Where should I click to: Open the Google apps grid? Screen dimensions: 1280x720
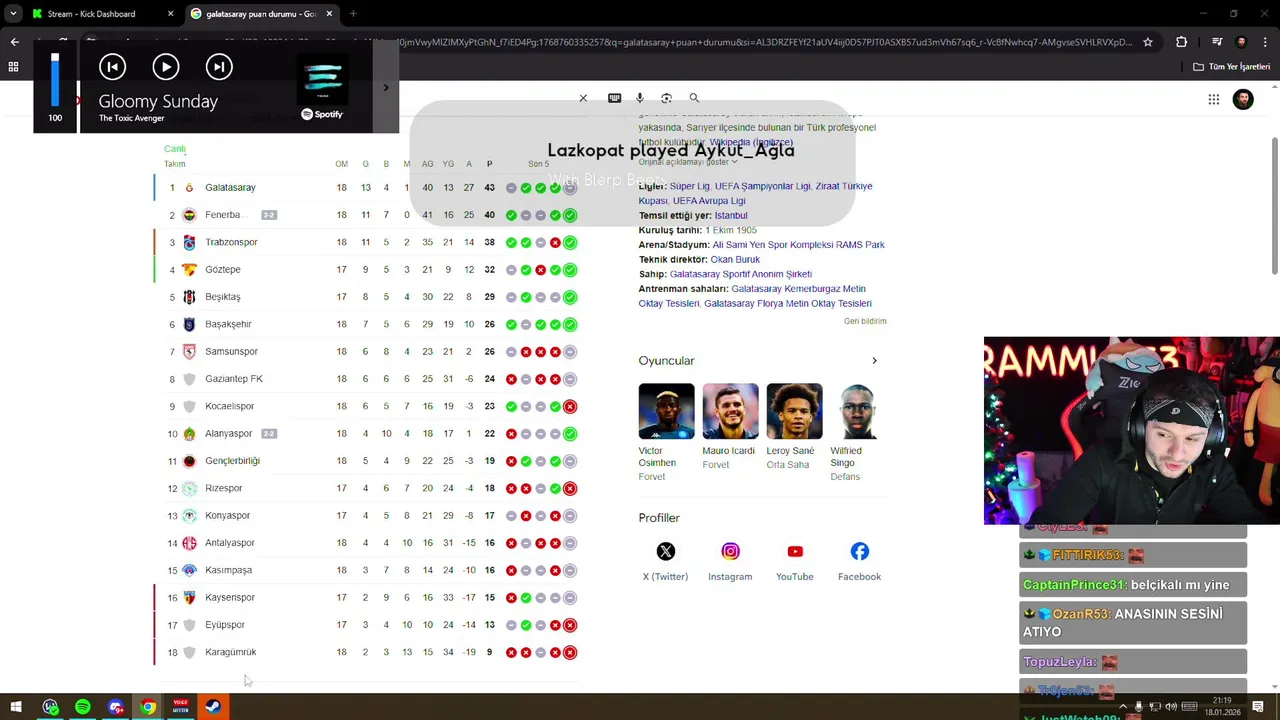1213,99
